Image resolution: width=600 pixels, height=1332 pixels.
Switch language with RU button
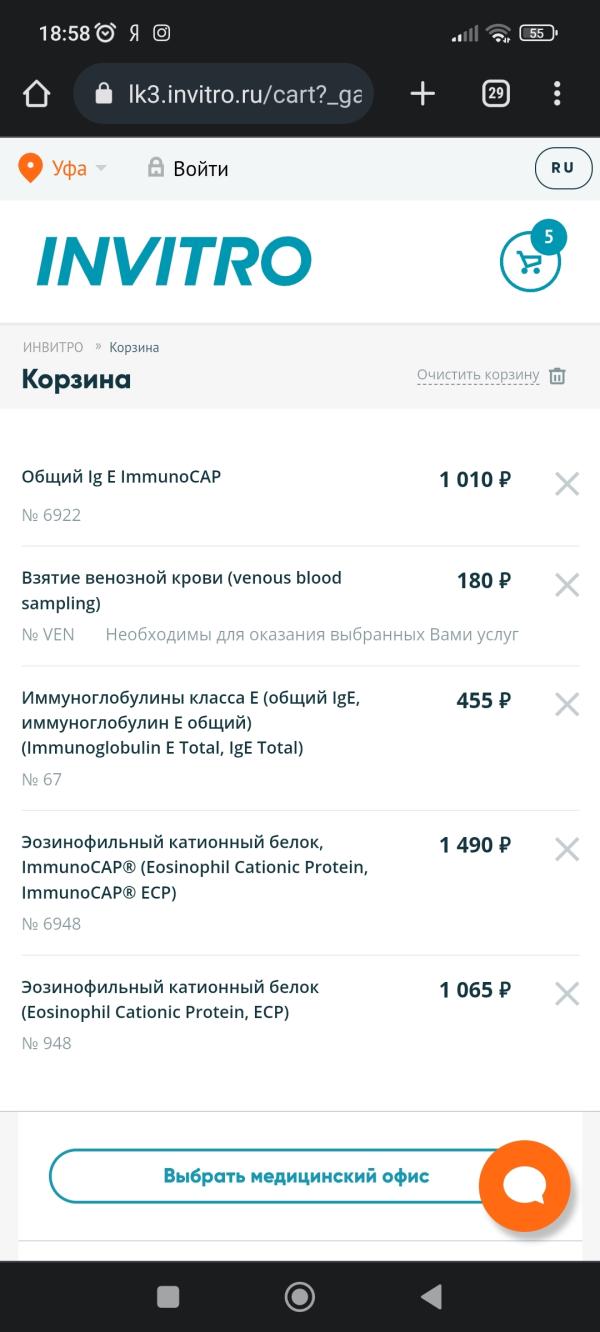(563, 168)
